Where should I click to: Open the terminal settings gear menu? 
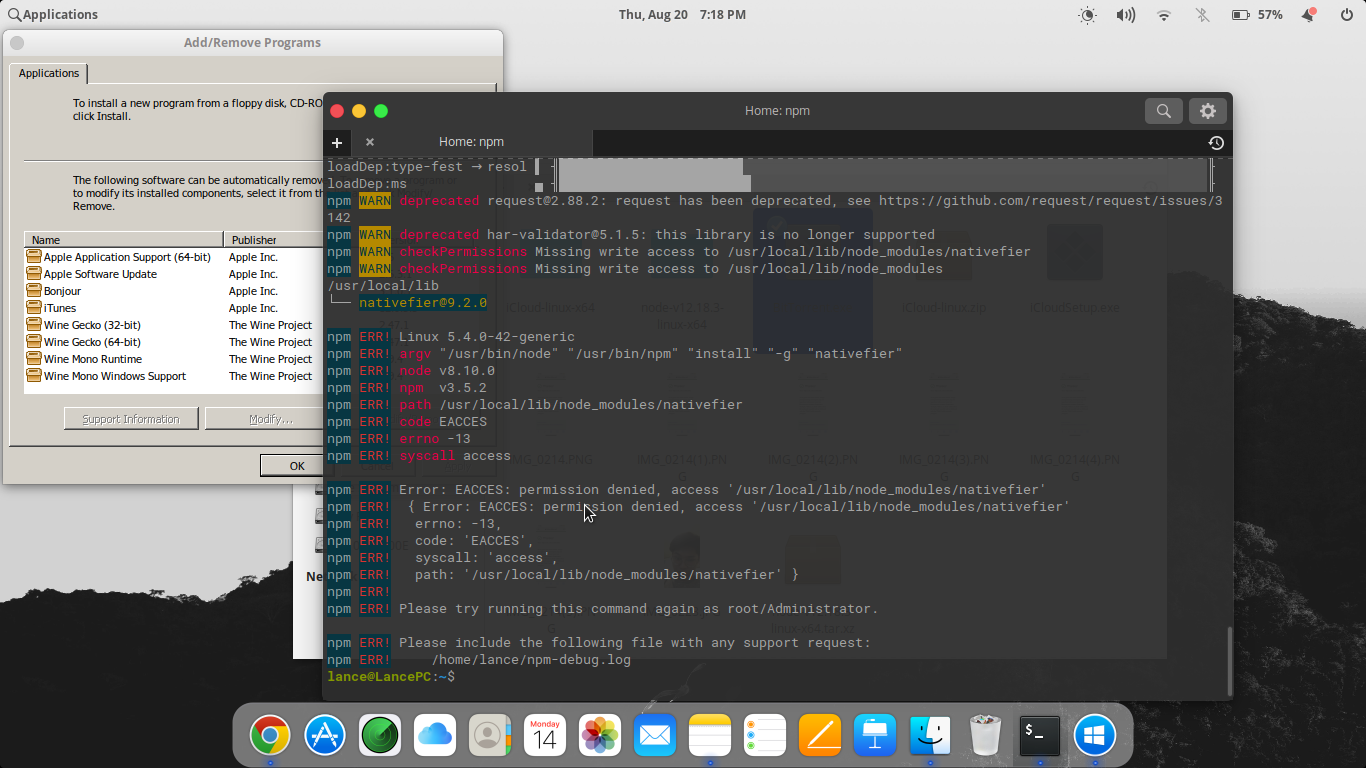point(1207,111)
